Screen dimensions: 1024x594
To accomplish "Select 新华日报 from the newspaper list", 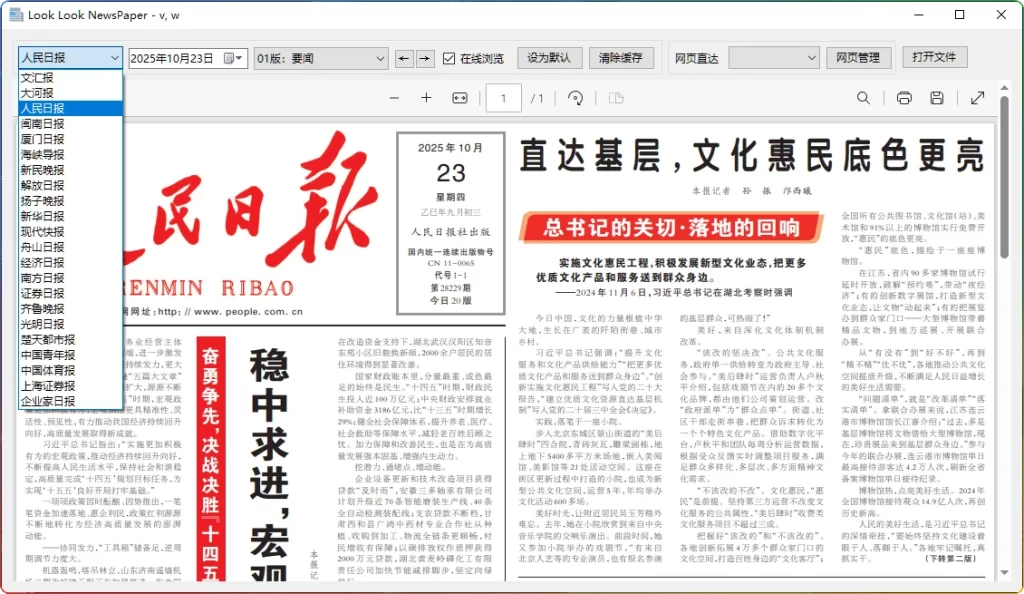I will (42, 216).
